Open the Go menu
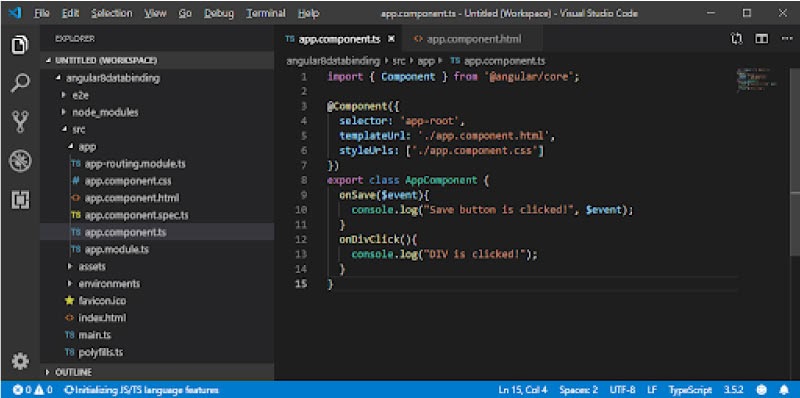The height and width of the screenshot is (398, 800). 185,13
